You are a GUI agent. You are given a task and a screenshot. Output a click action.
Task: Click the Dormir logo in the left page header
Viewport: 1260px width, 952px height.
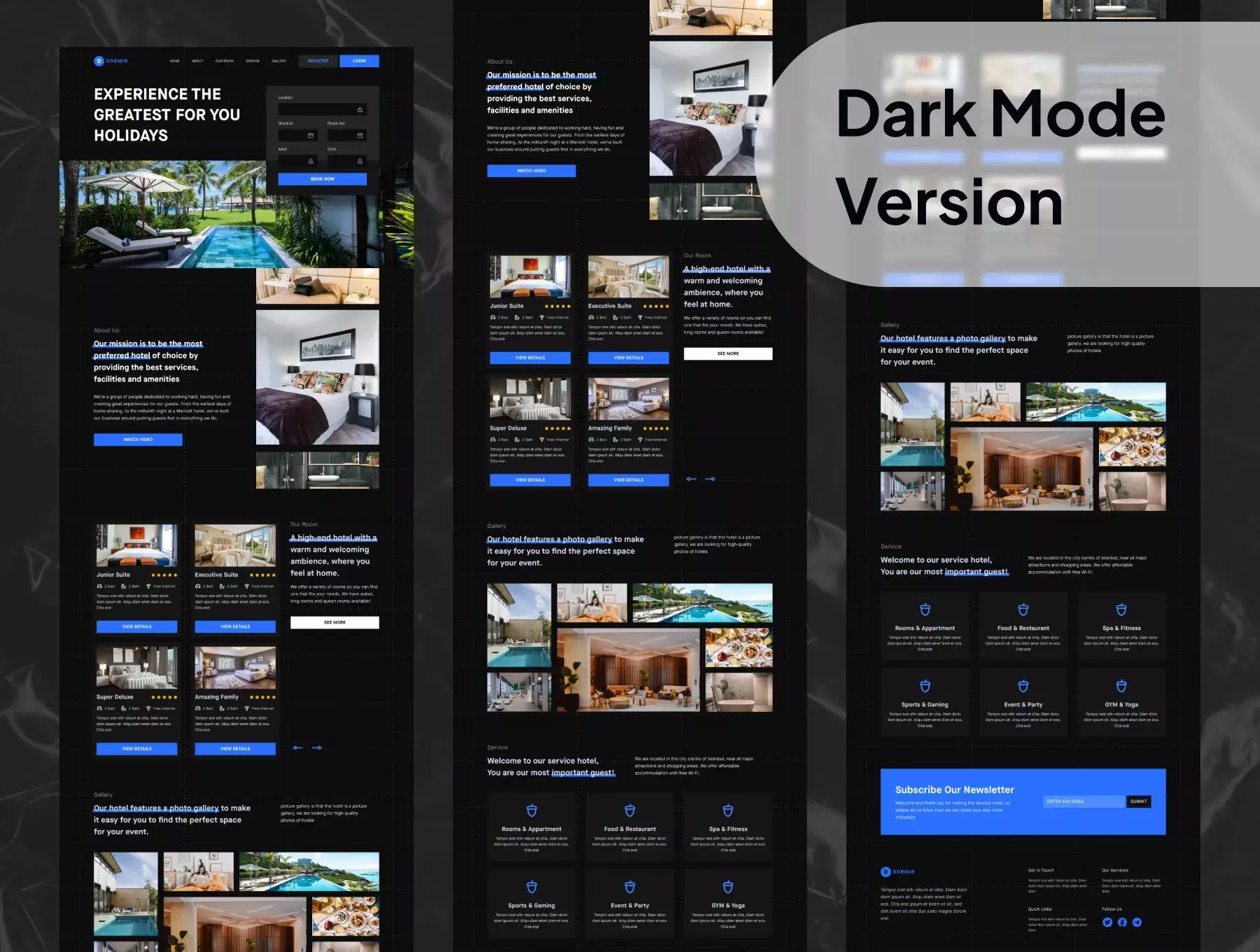(111, 61)
